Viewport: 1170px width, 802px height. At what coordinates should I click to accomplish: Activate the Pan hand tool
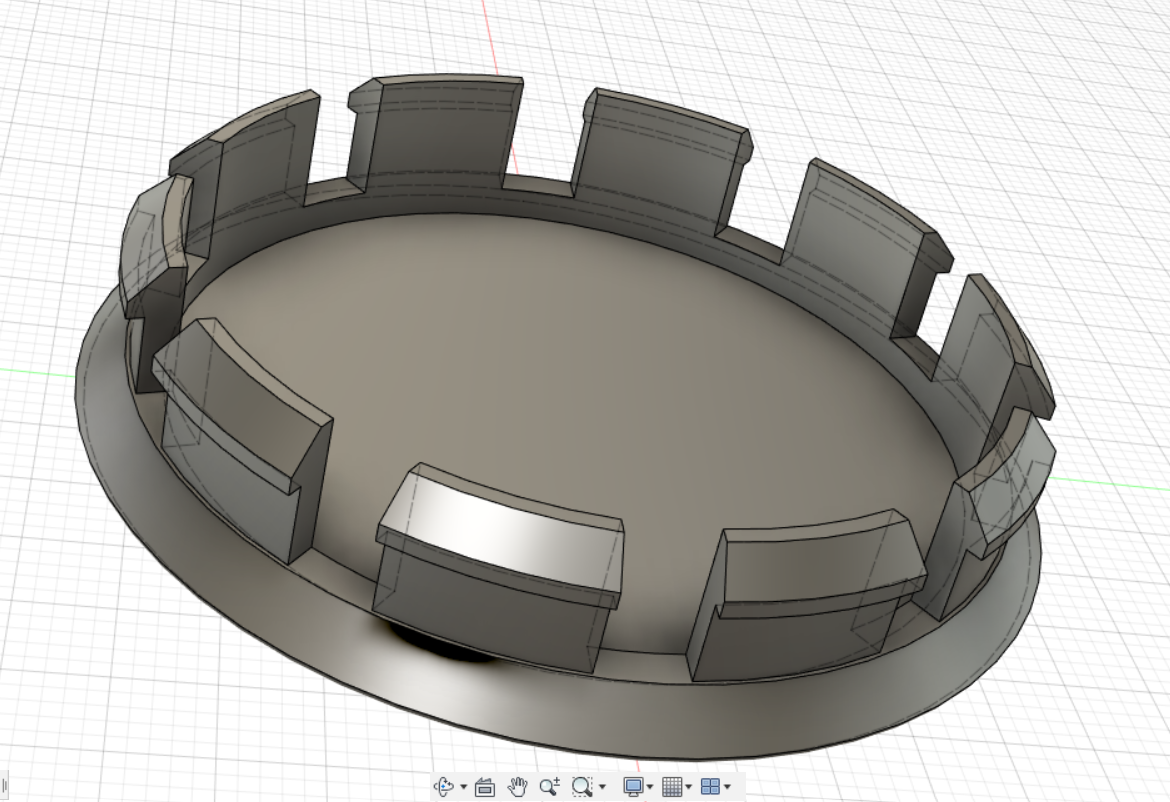(x=517, y=787)
